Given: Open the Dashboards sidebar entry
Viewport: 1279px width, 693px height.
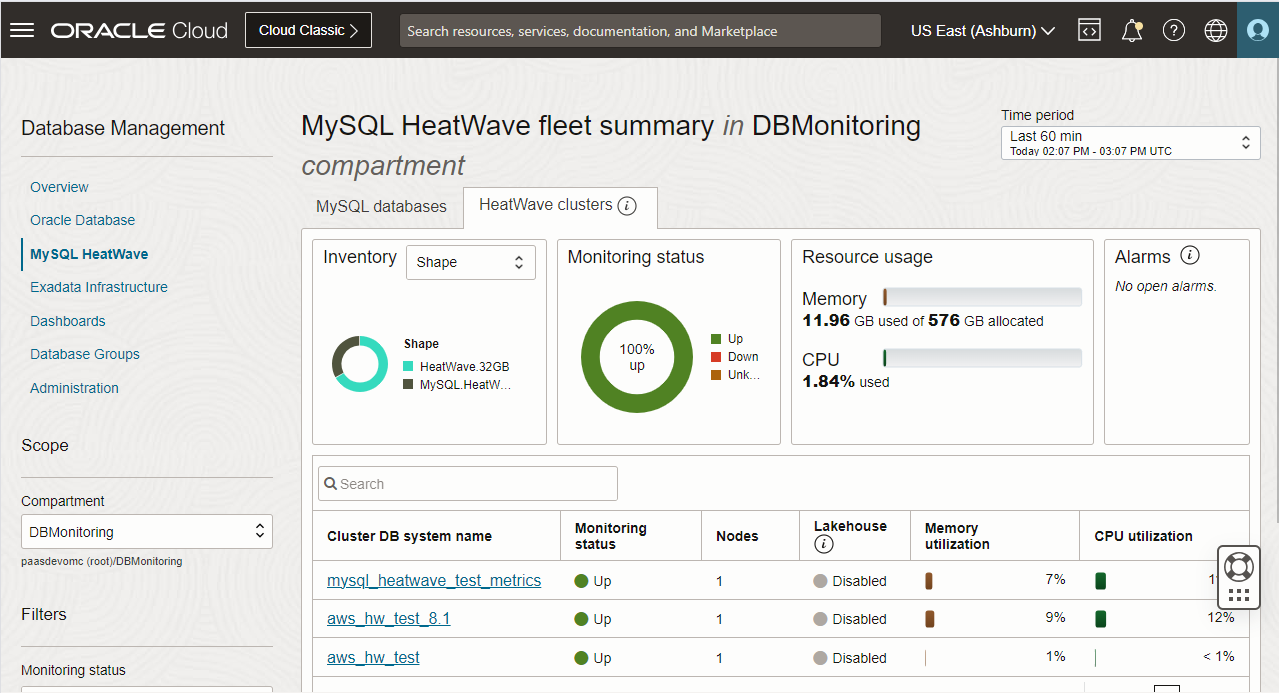Looking at the screenshot, I should [x=67, y=320].
